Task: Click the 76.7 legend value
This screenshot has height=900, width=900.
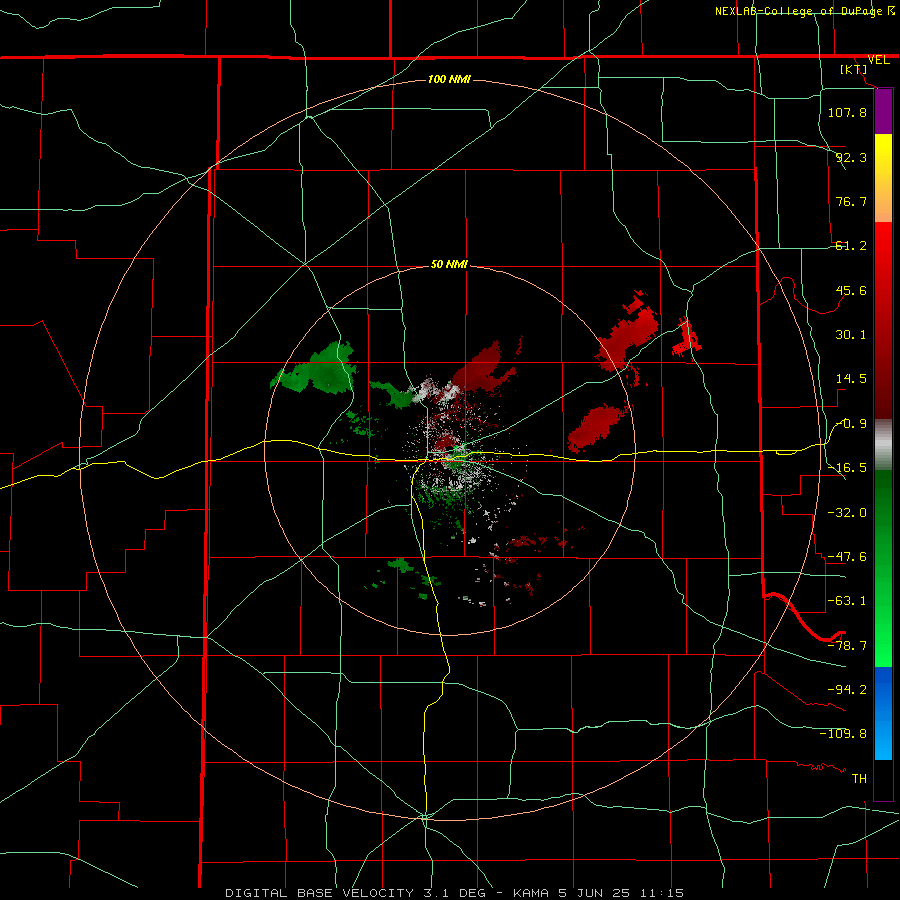Action: 851,201
